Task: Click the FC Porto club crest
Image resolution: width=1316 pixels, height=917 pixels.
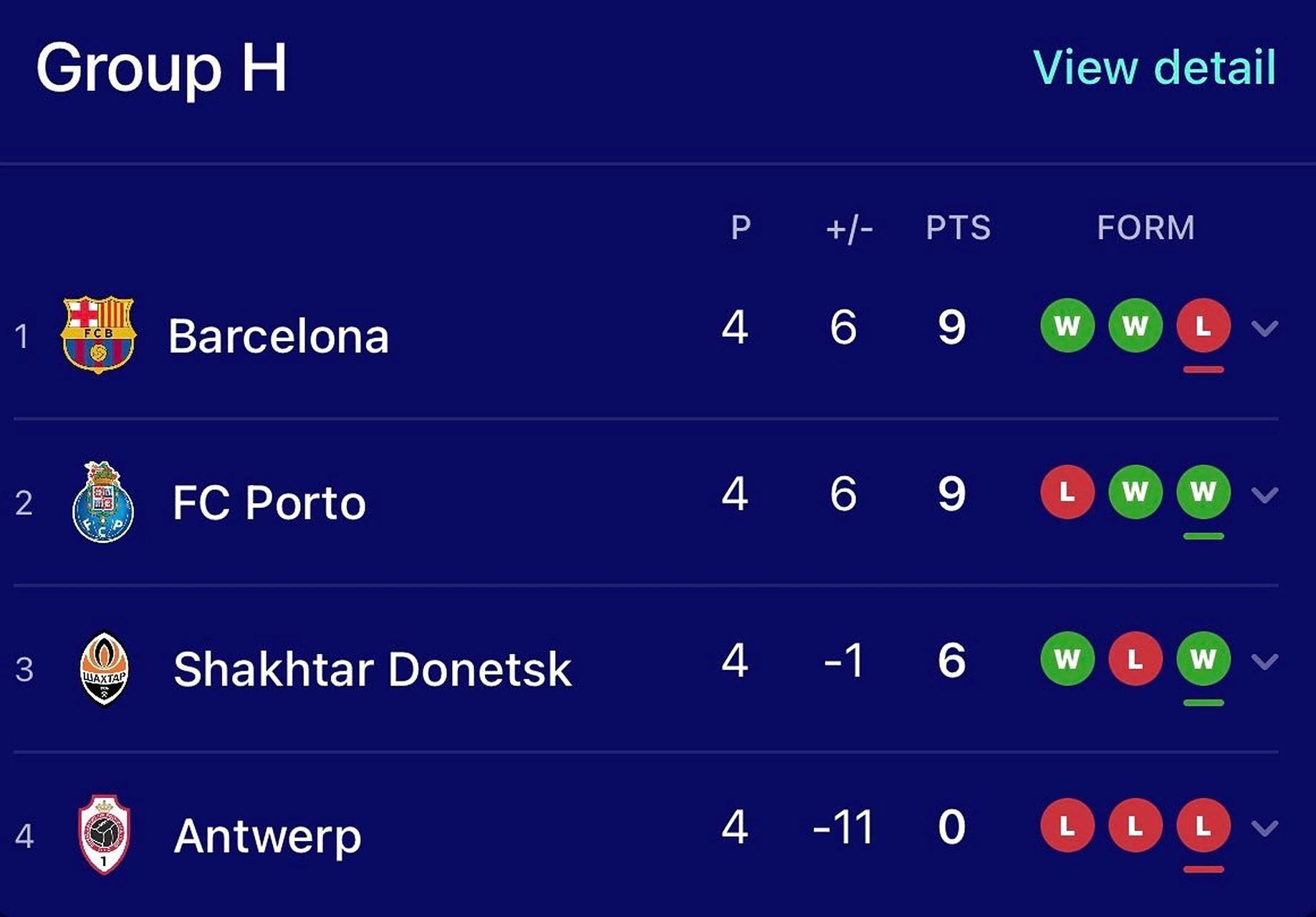Action: (x=103, y=501)
